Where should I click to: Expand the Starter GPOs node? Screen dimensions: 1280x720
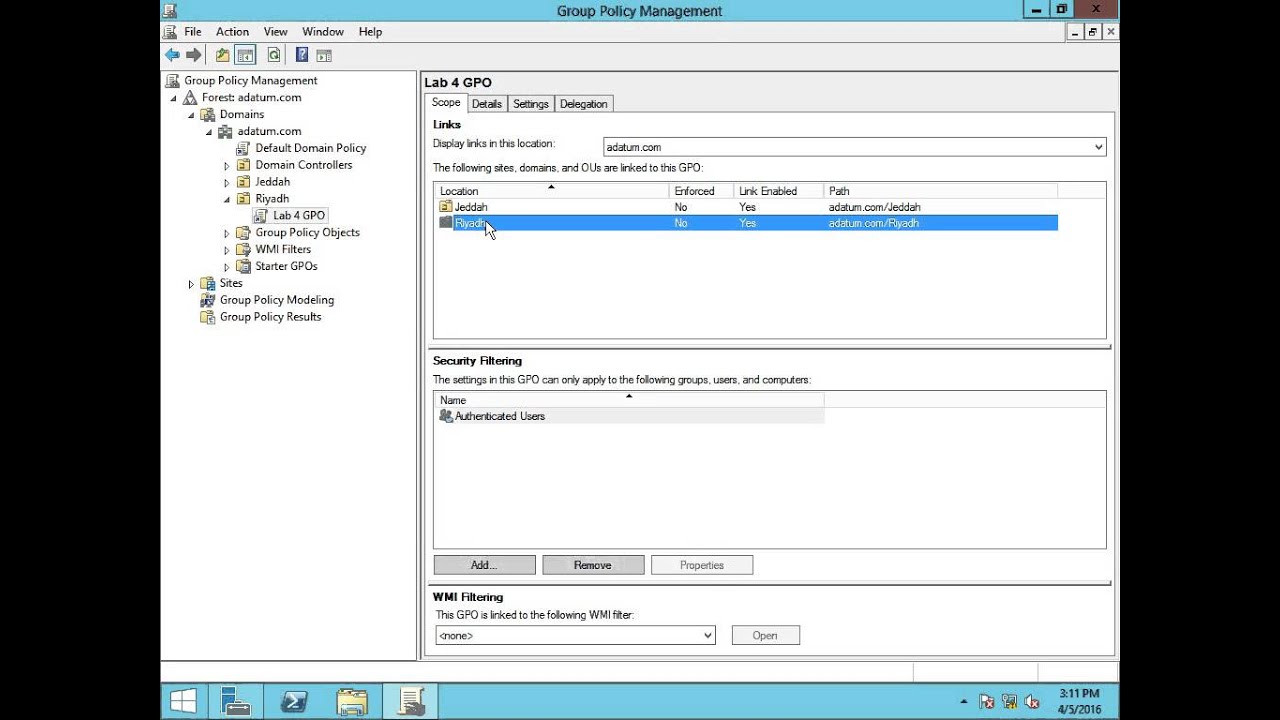click(227, 267)
